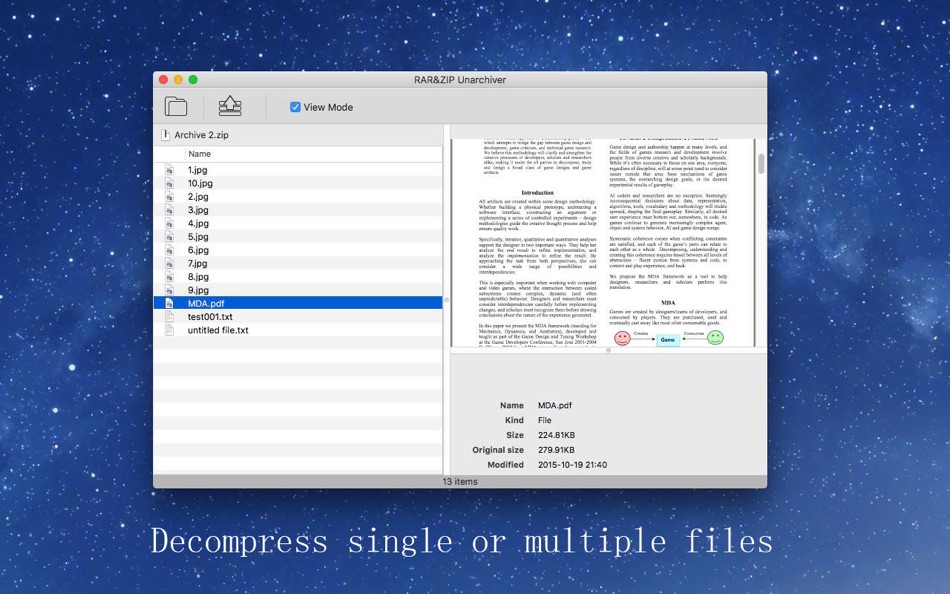The height and width of the screenshot is (594, 950).
Task: Click the icon beside untitled file.txt
Action: [170, 330]
